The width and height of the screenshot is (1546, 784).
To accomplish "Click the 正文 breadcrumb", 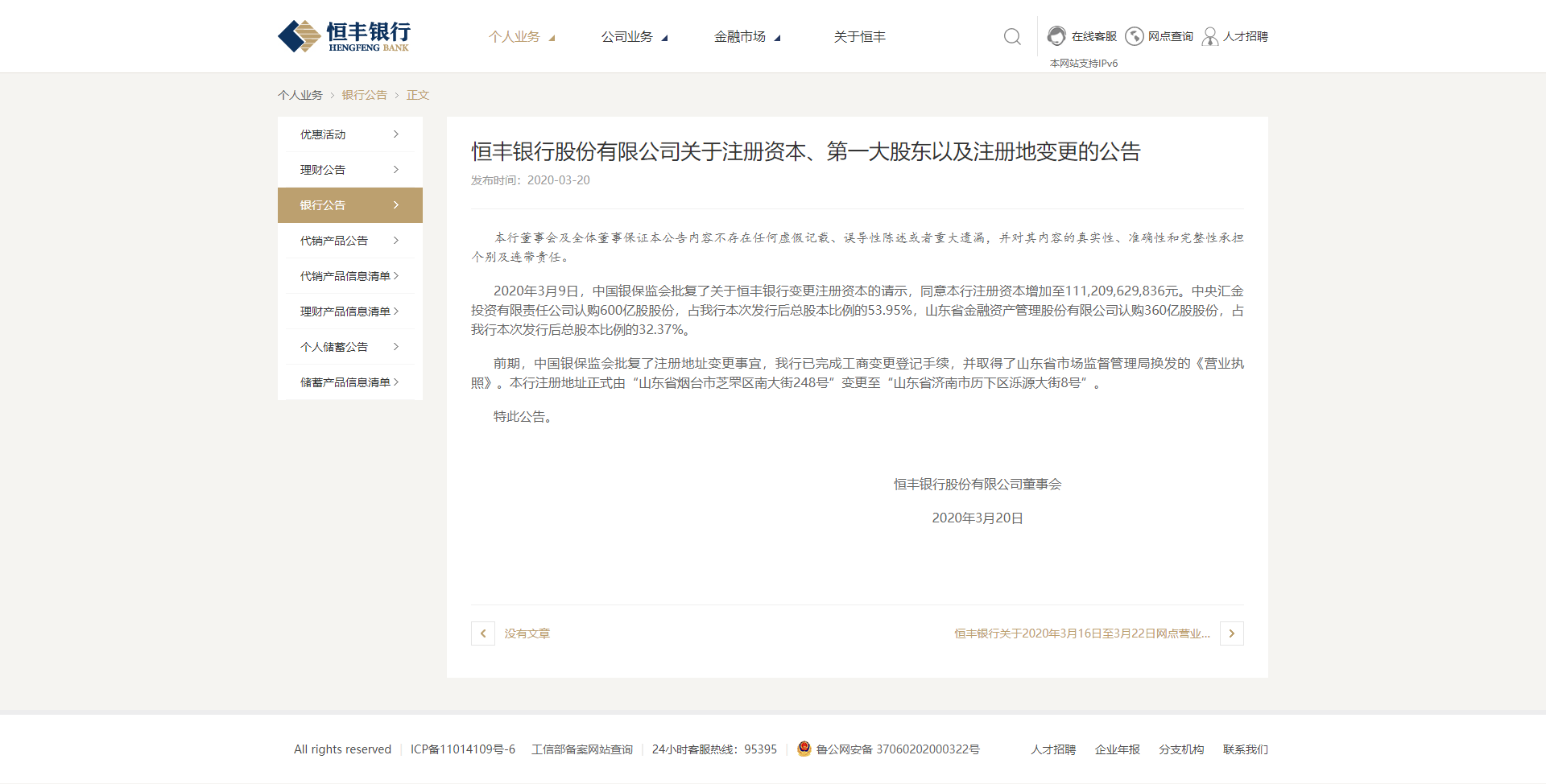I will coord(418,95).
